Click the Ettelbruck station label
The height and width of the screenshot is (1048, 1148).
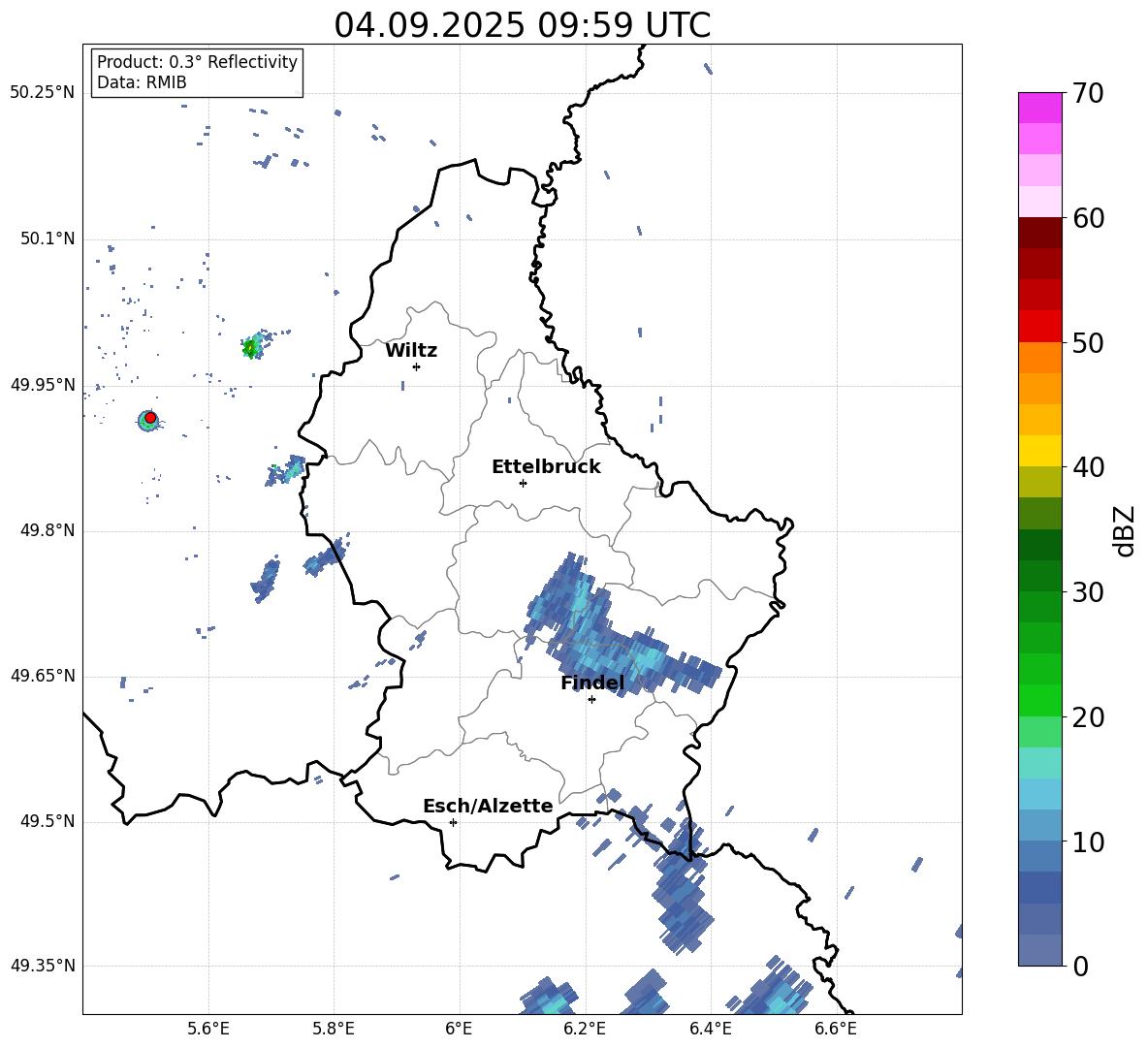(x=546, y=467)
